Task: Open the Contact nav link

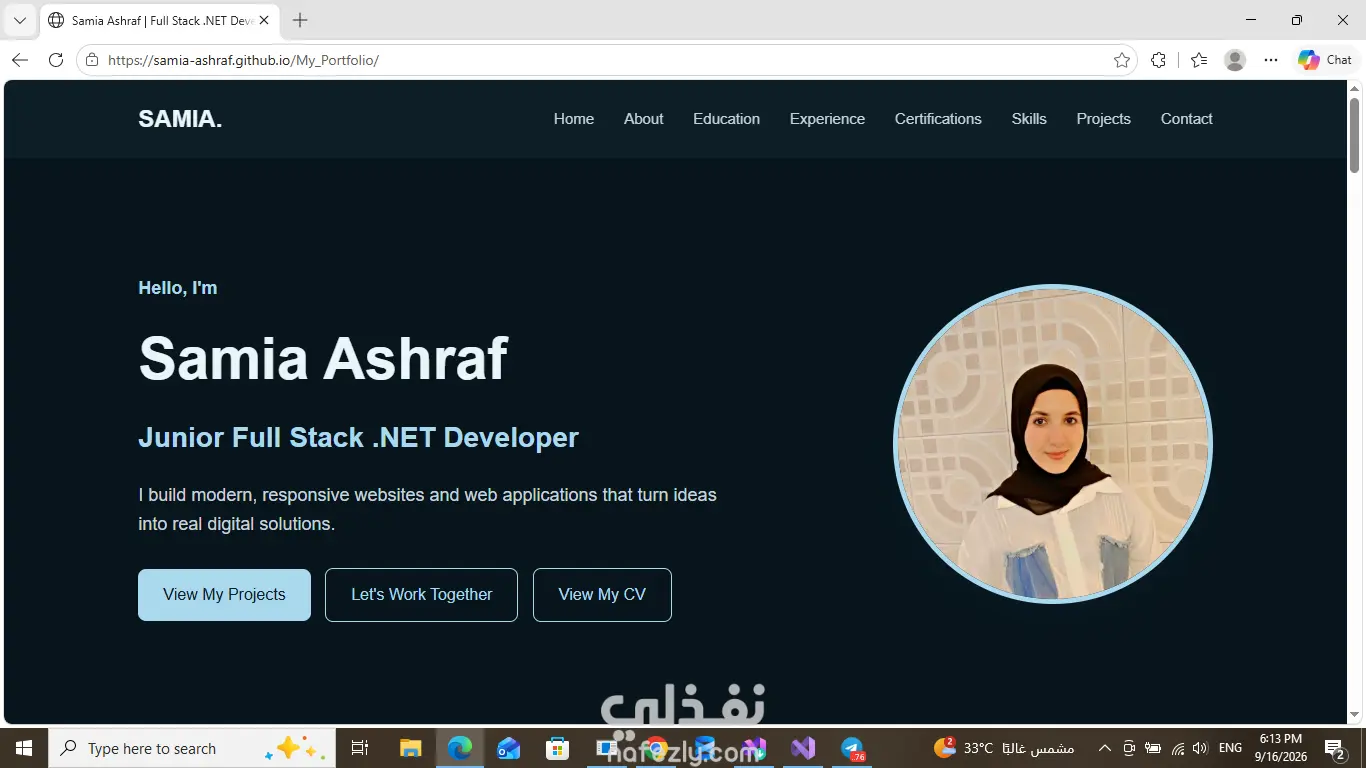Action: (1186, 119)
